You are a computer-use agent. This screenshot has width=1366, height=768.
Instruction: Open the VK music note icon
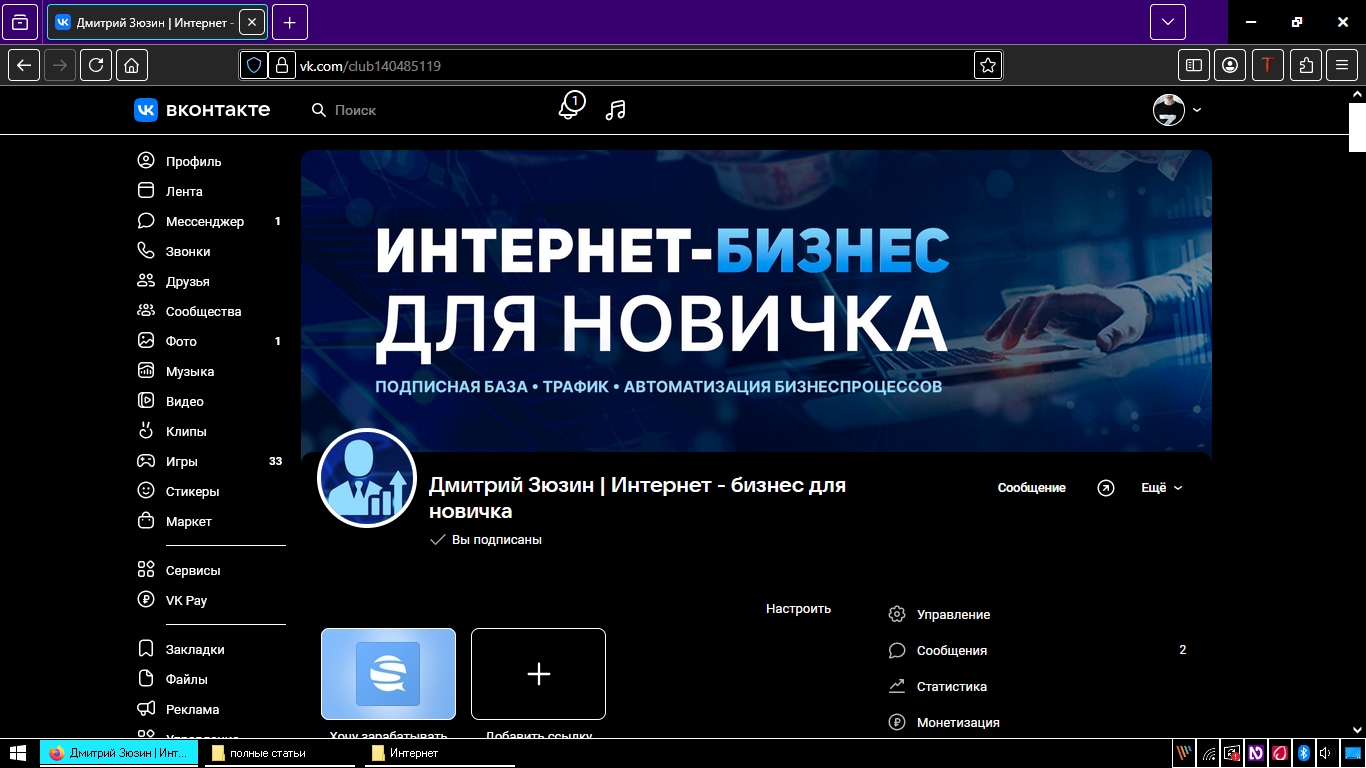pos(616,110)
